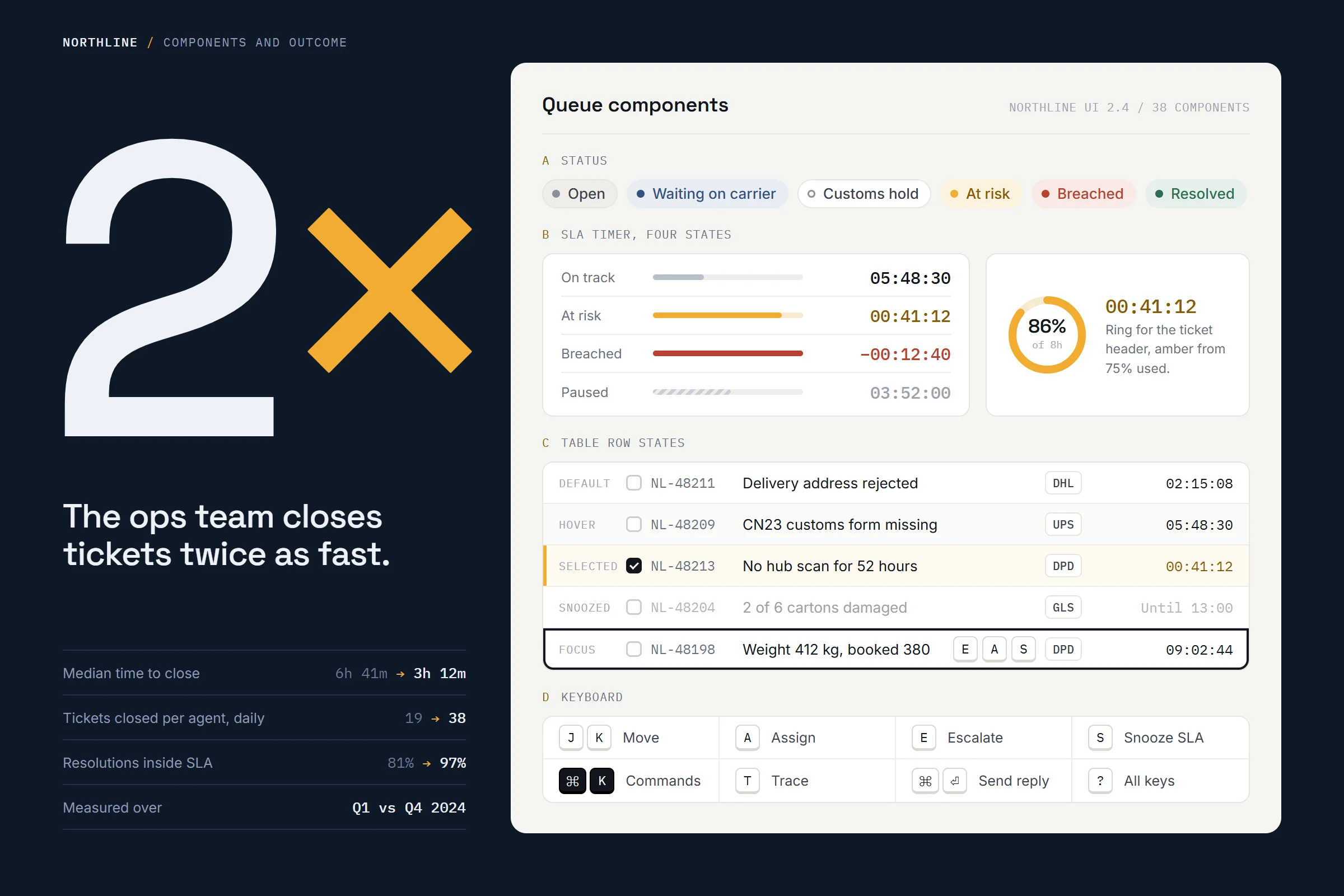The height and width of the screenshot is (896, 1344).
Task: Click the E shortcut in NL-48198 focus row
Action: click(965, 649)
